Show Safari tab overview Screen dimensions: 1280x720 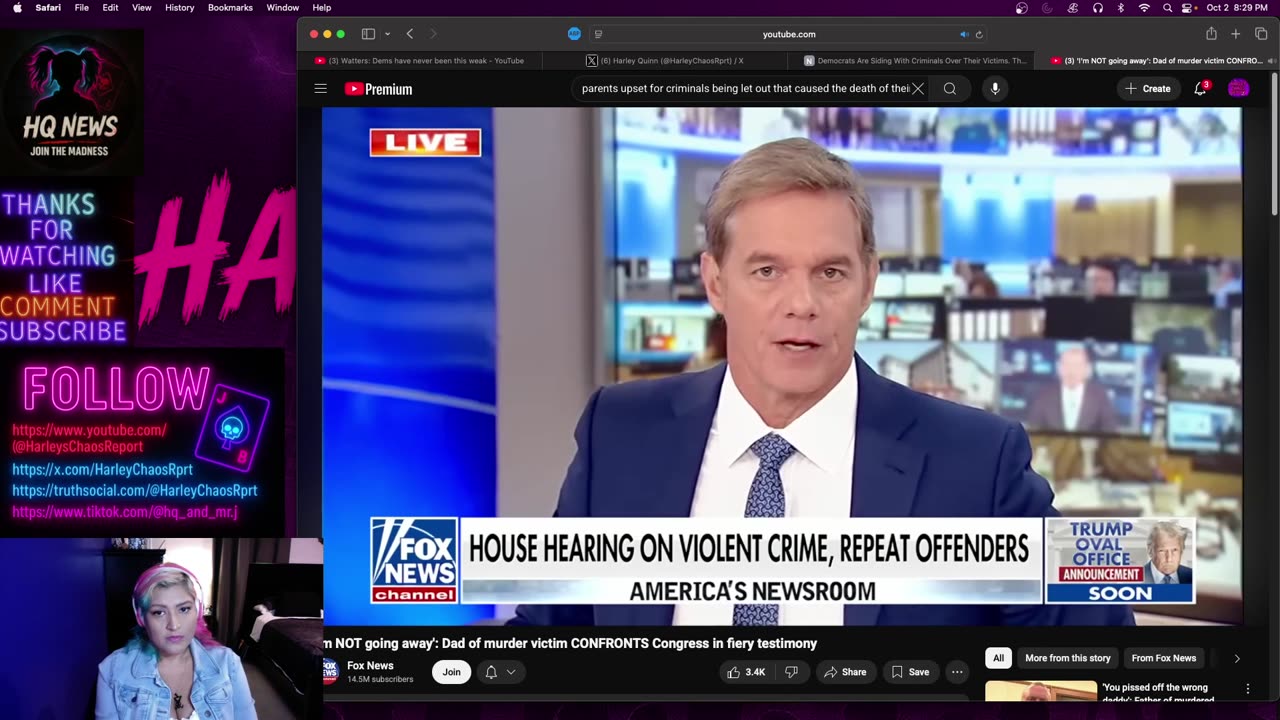(1260, 34)
